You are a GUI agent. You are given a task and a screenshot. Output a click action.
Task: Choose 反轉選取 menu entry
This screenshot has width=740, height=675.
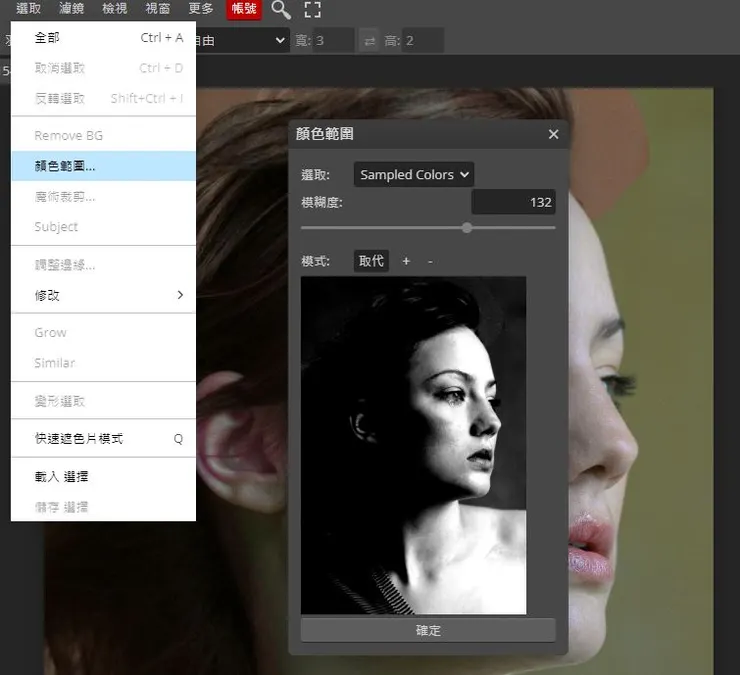(x=103, y=98)
